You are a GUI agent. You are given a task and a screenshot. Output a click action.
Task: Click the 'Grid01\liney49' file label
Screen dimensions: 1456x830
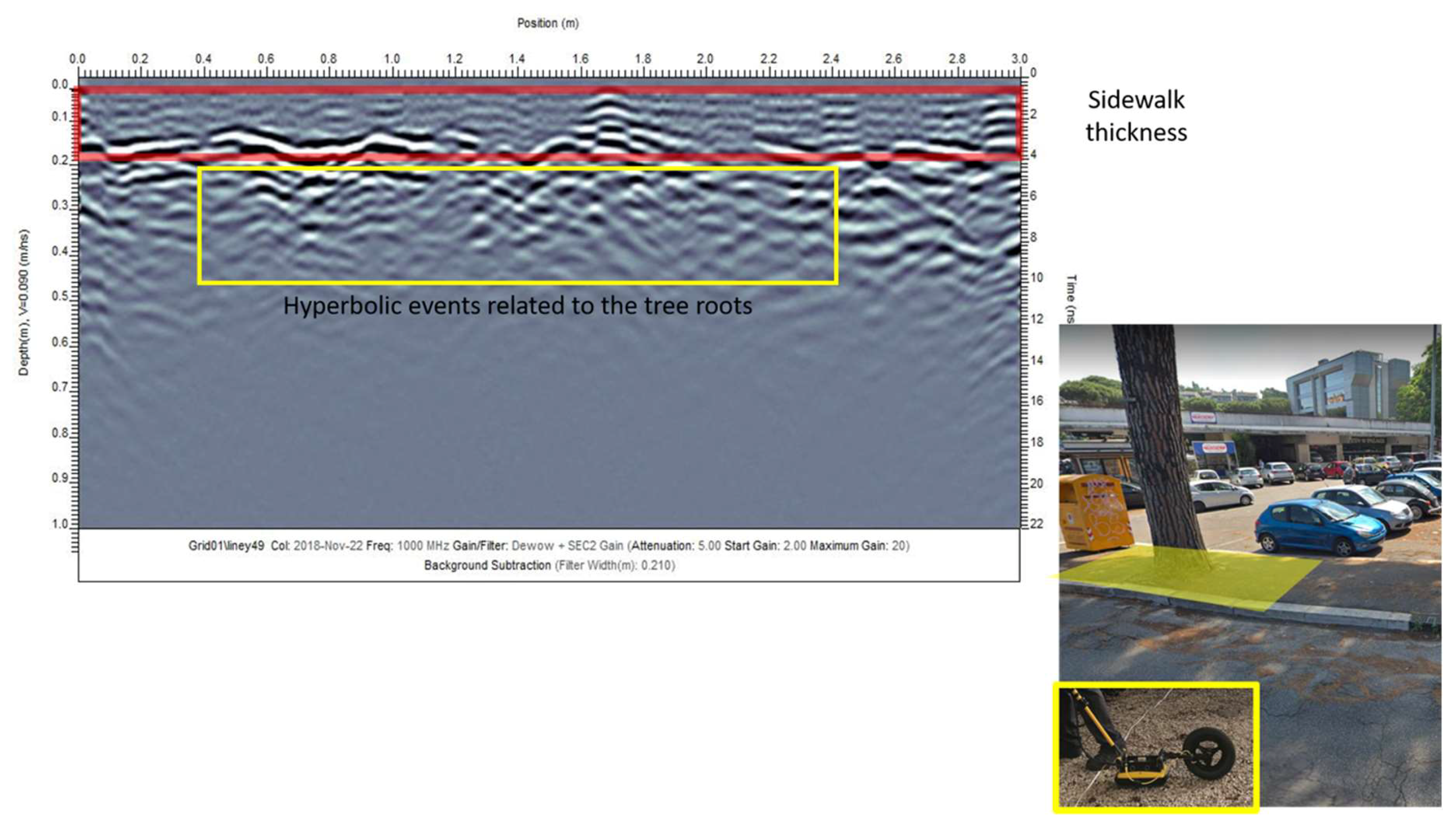pyautogui.click(x=226, y=546)
